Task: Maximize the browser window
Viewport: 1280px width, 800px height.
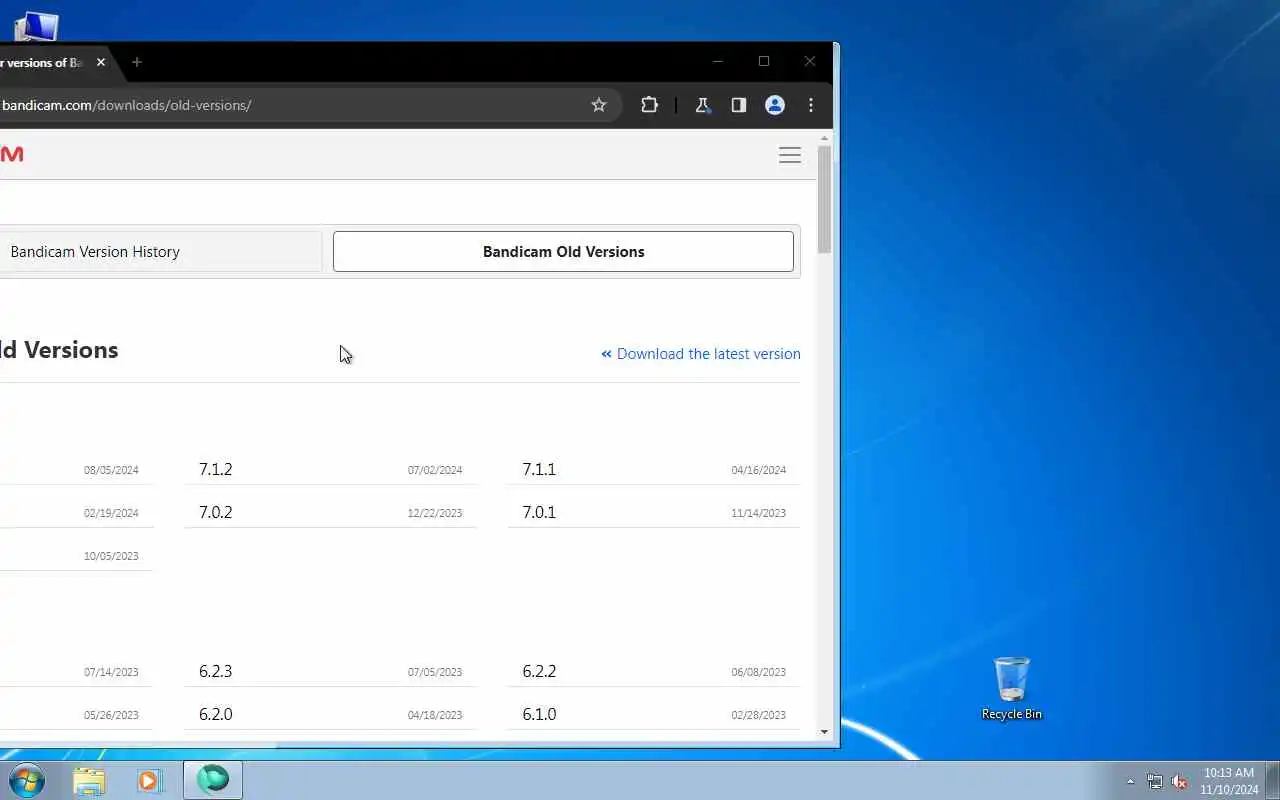Action: pos(764,61)
